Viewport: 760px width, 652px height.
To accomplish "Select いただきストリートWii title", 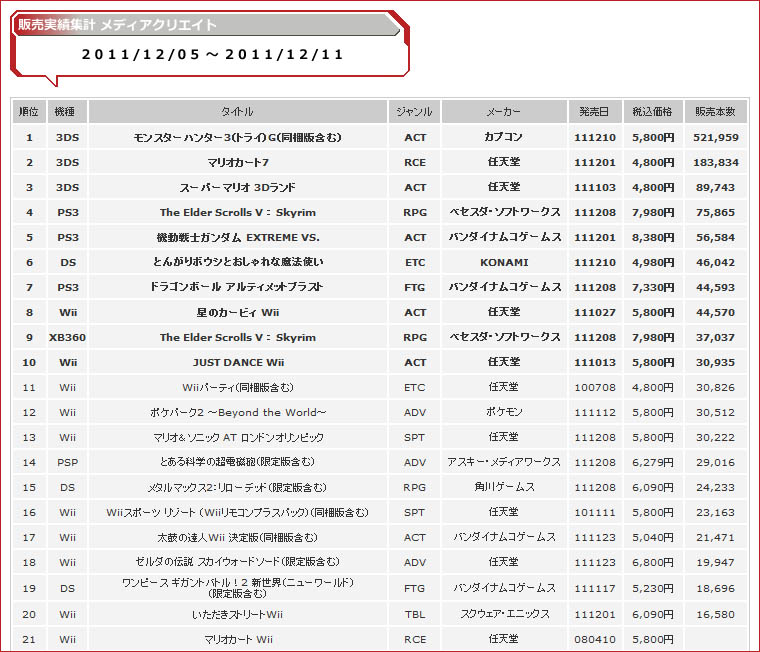I will tap(238, 615).
